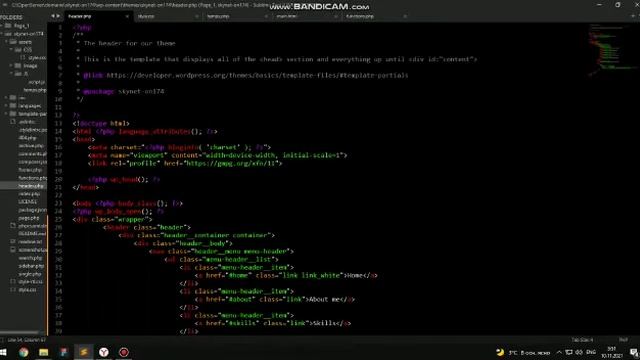Close the style.css tab
The image size is (640, 360).
click(x=197, y=16)
